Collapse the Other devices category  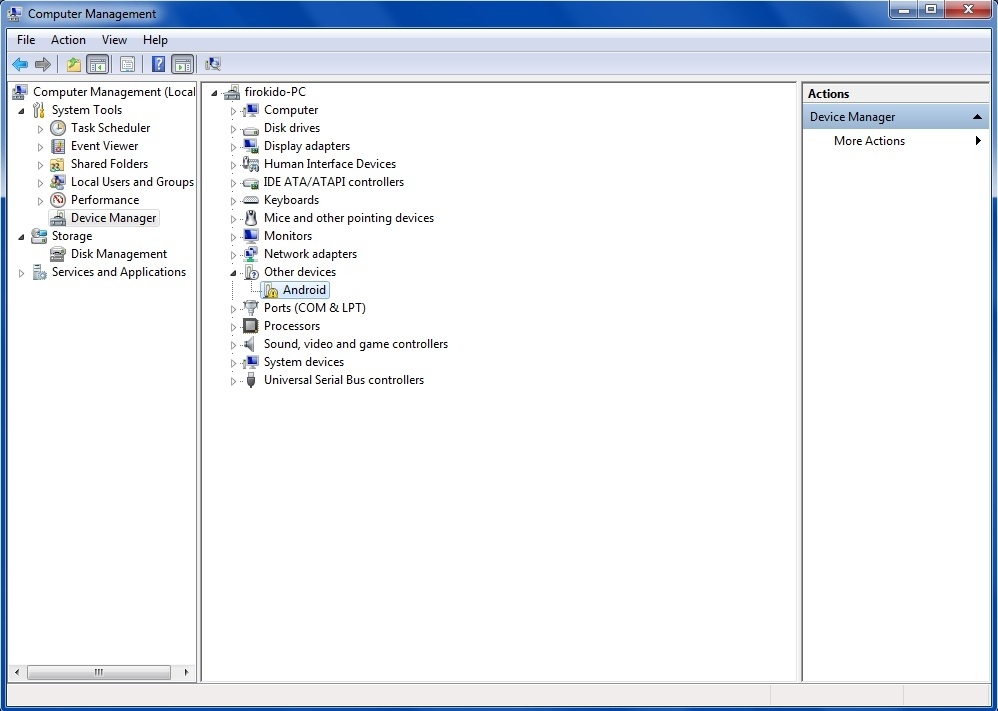click(233, 272)
